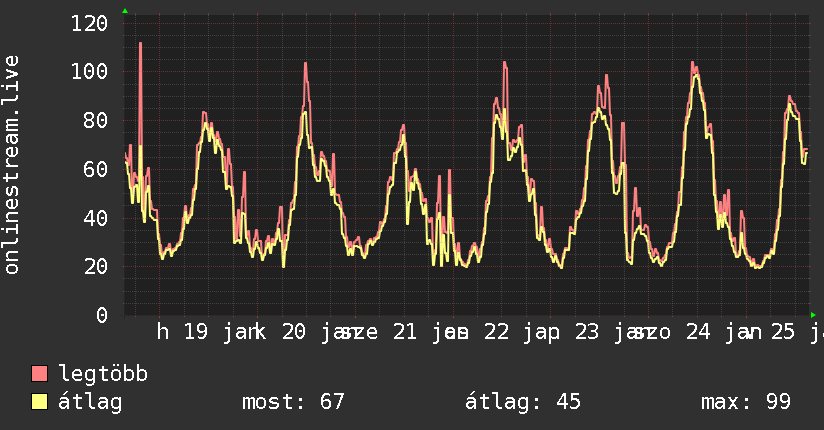Click the y-axis label 100
This screenshot has height=430, width=824.
90,71
